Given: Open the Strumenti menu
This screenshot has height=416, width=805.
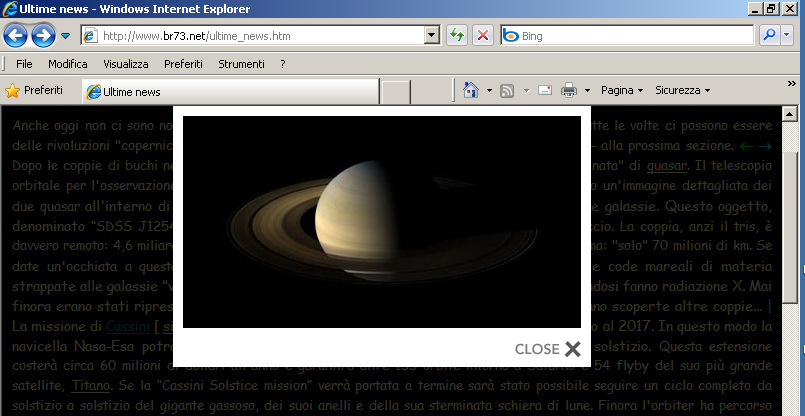Looking at the screenshot, I should pyautogui.click(x=241, y=64).
